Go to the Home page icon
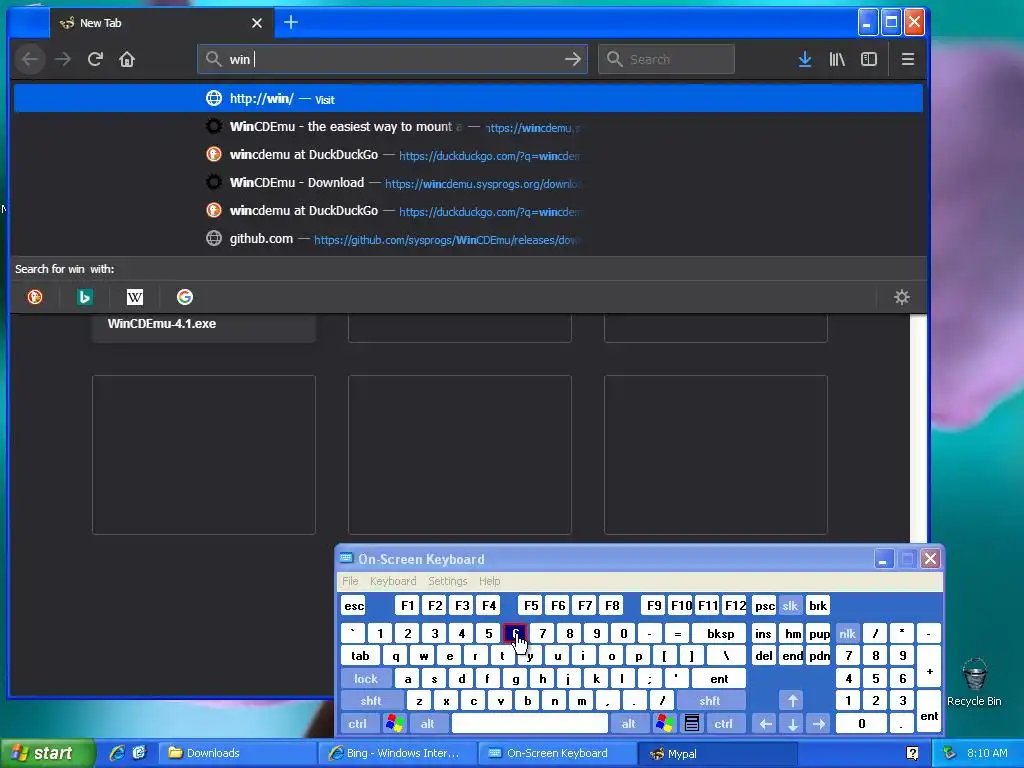Image resolution: width=1024 pixels, height=768 pixels. click(x=127, y=59)
